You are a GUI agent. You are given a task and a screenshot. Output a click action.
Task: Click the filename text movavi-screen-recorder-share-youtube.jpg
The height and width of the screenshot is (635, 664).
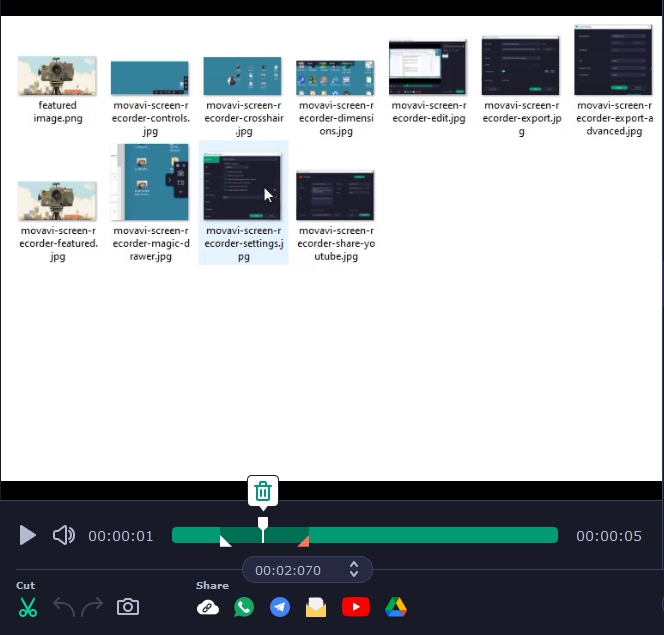(336, 243)
